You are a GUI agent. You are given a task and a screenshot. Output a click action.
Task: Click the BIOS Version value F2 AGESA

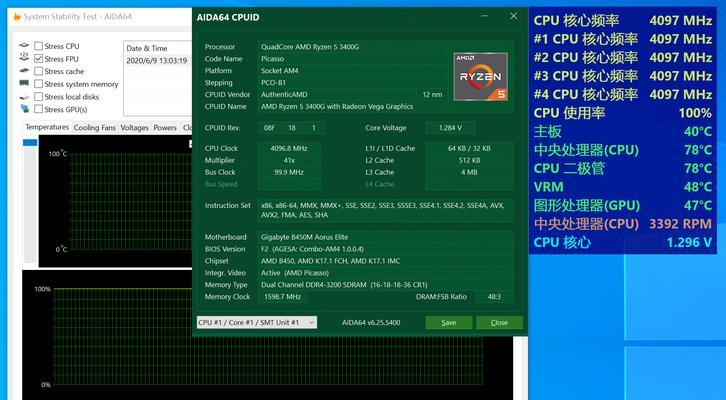pos(312,249)
